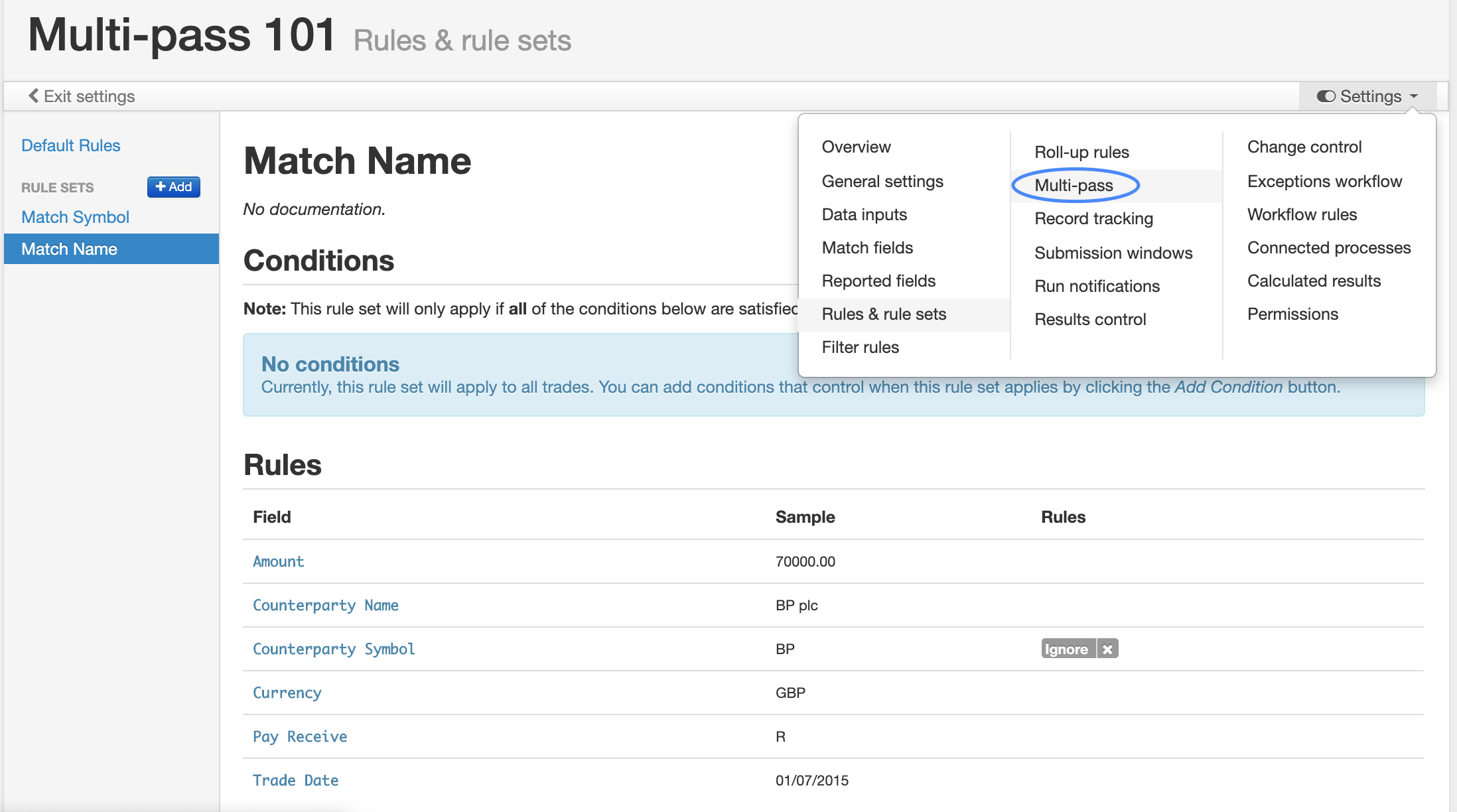Click the Settings toggle icon
Screen dimensions: 1457x812
click(x=1326, y=96)
